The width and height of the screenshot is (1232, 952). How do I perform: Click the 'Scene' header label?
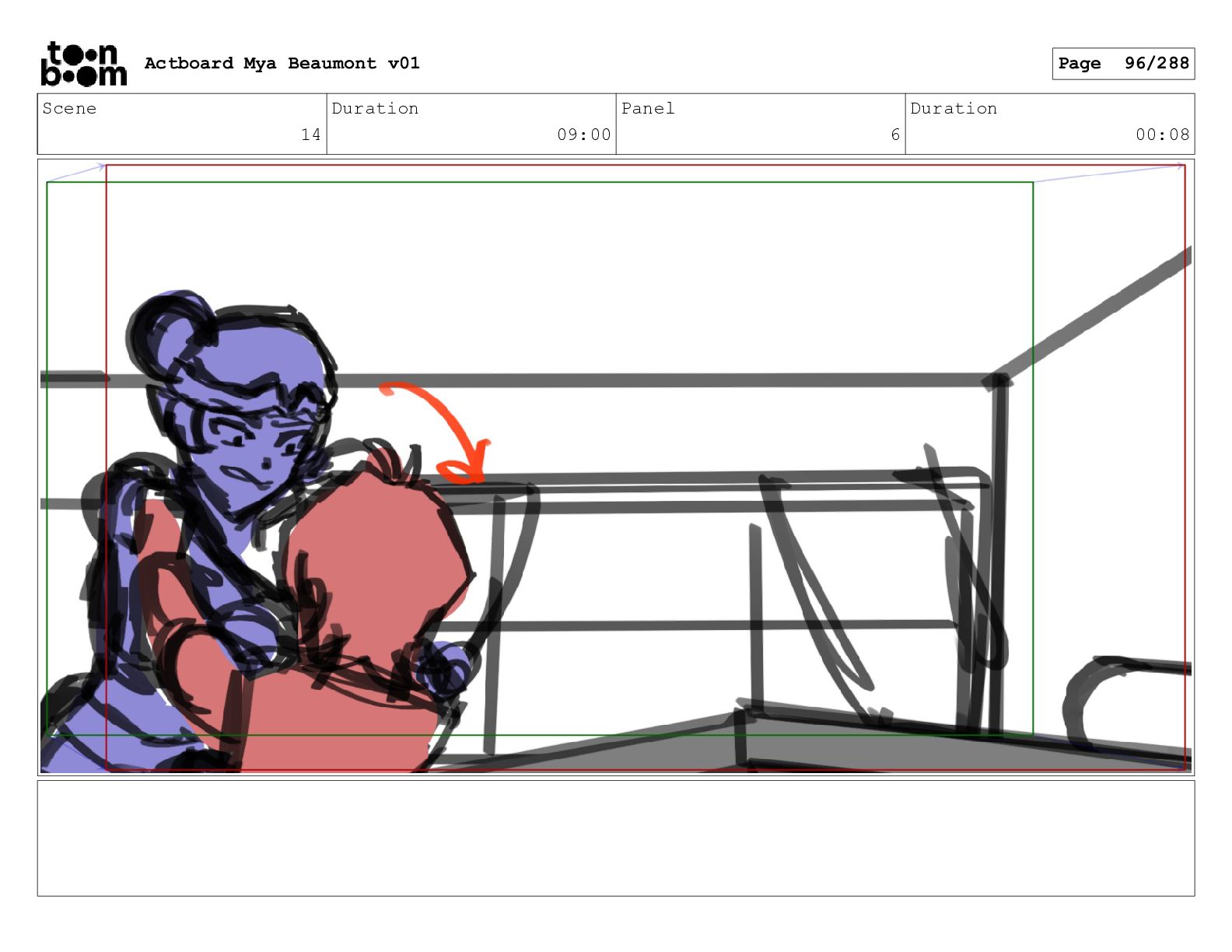pos(69,108)
